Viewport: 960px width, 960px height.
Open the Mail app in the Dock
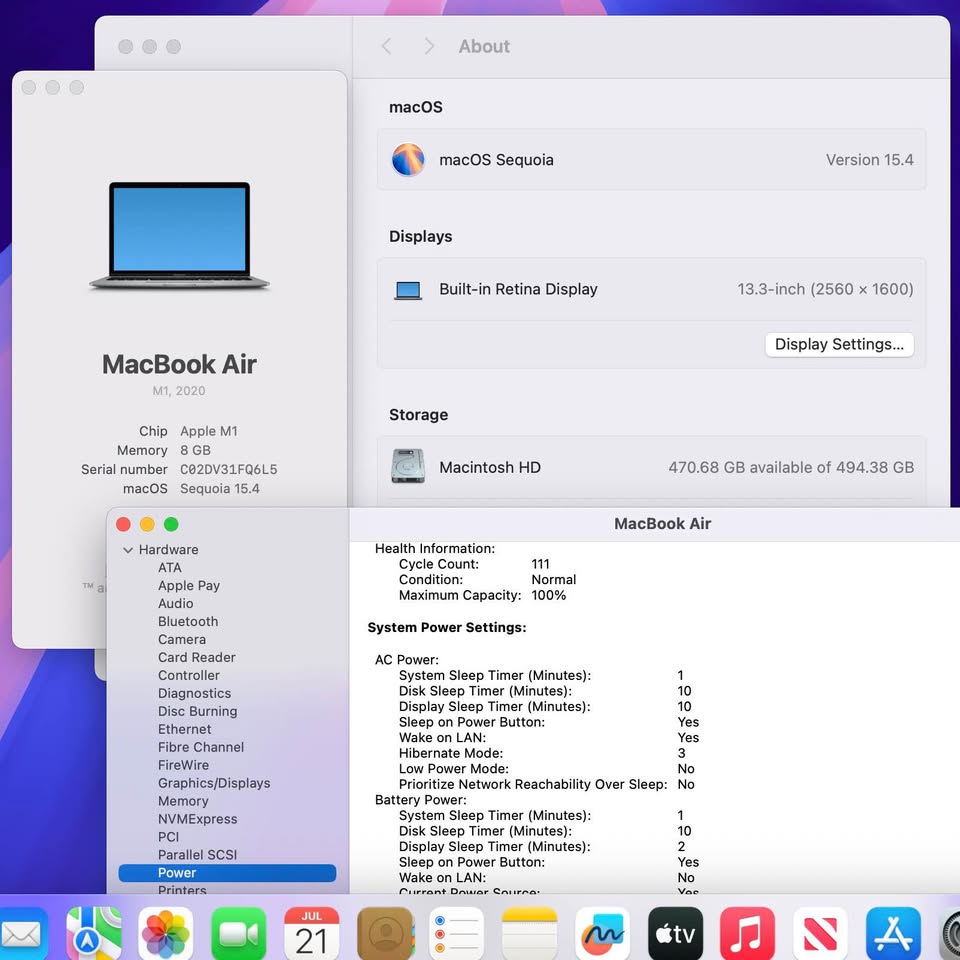22,933
